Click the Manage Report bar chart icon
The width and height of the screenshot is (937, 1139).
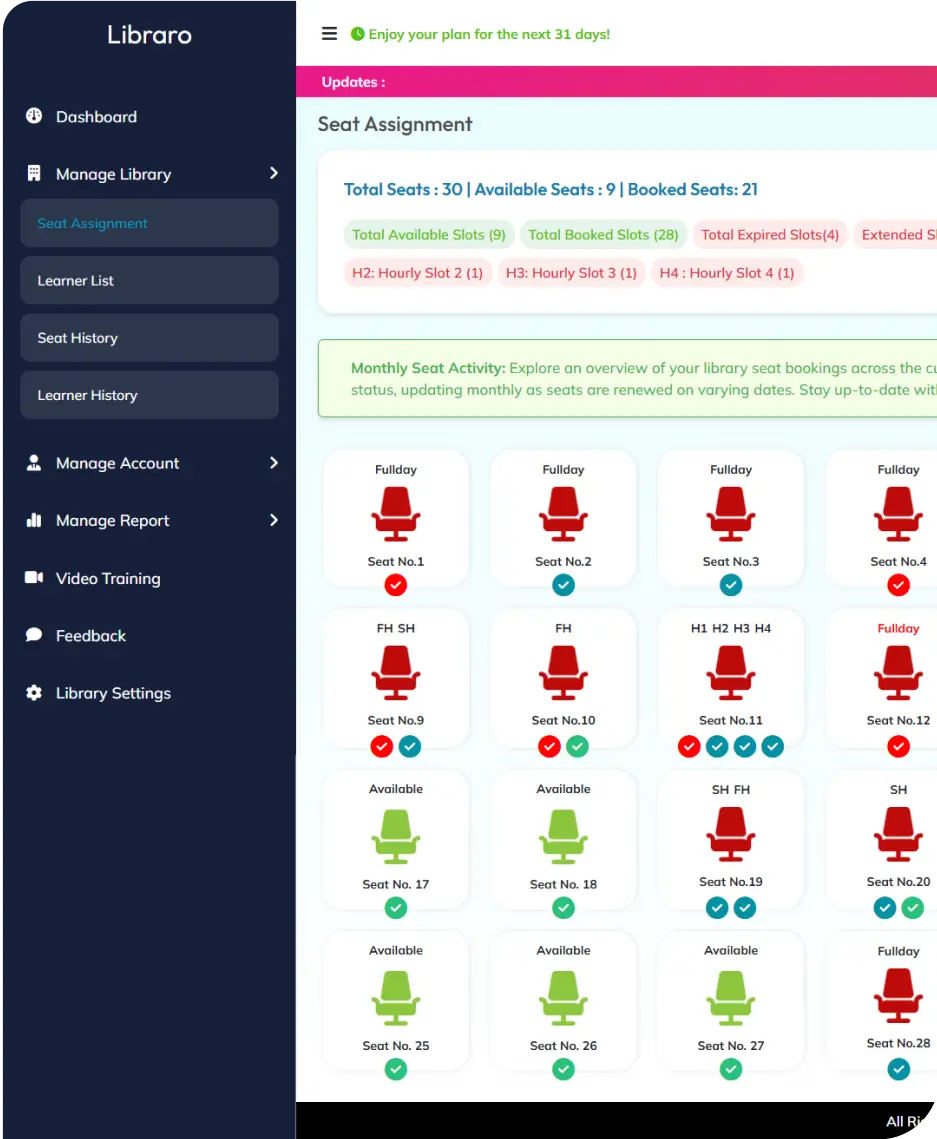pos(34,520)
